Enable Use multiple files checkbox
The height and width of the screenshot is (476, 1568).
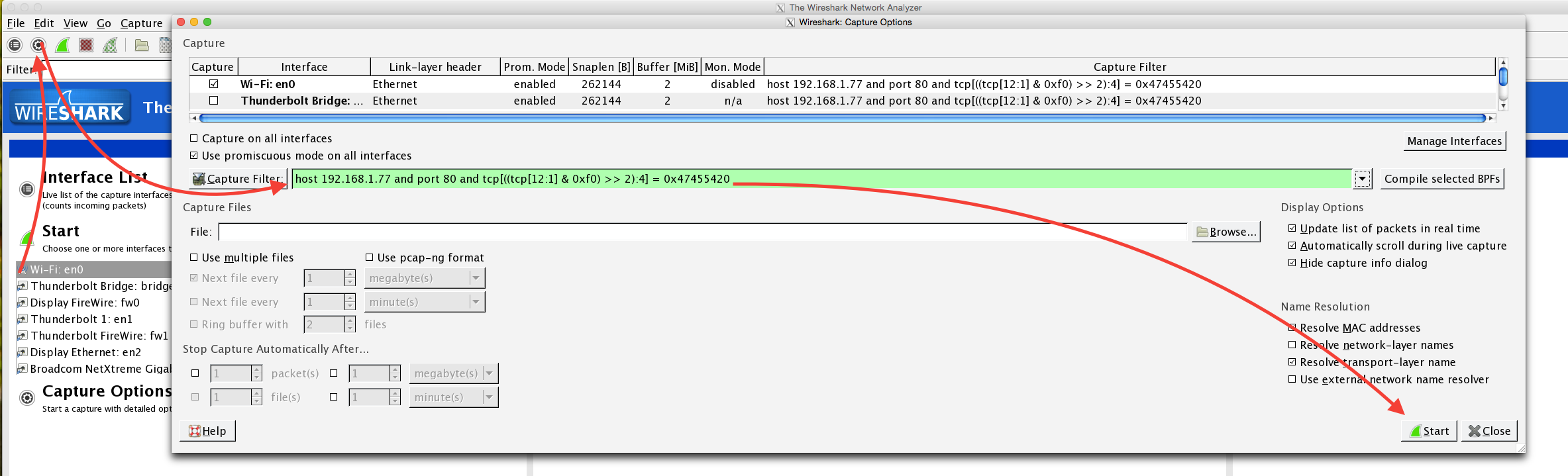click(x=194, y=258)
